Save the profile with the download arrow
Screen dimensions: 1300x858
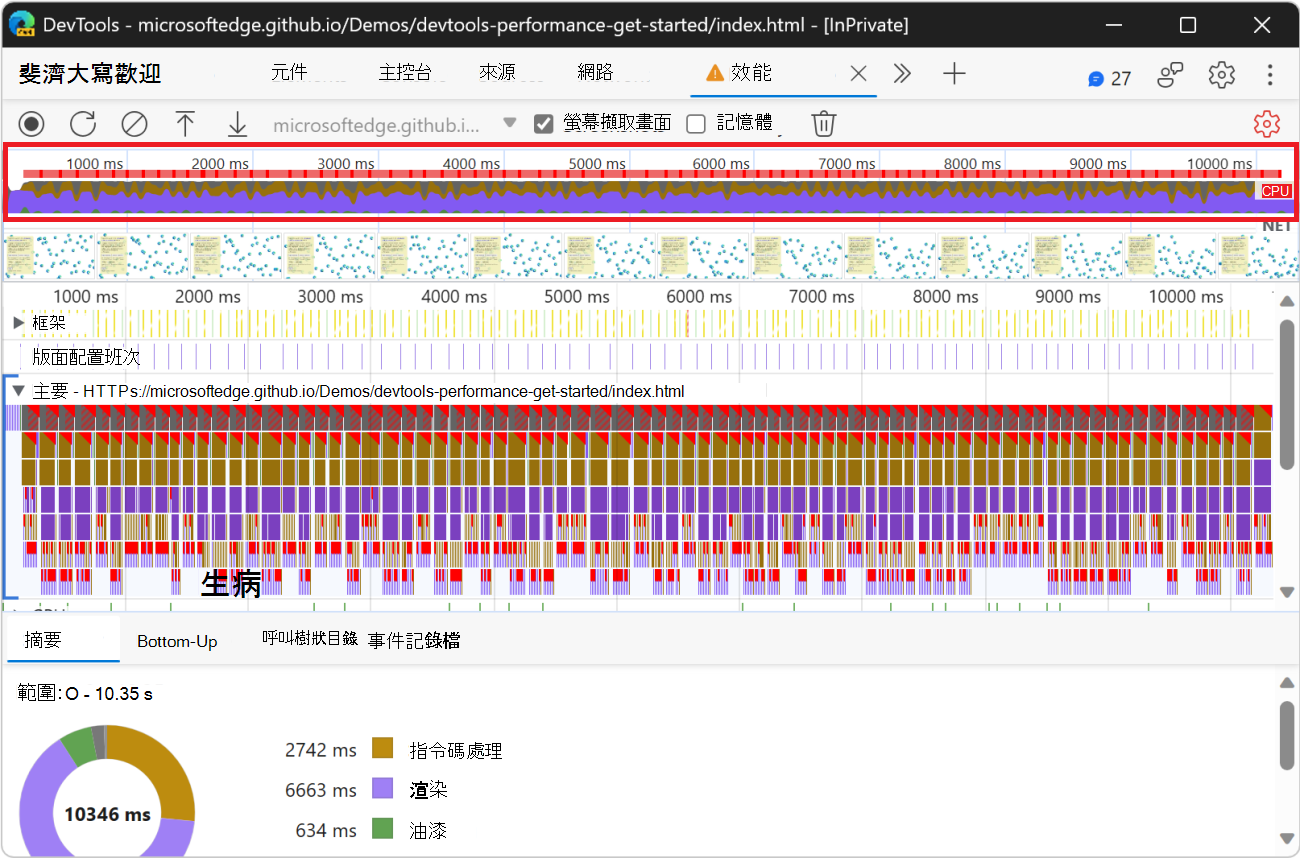[x=237, y=124]
